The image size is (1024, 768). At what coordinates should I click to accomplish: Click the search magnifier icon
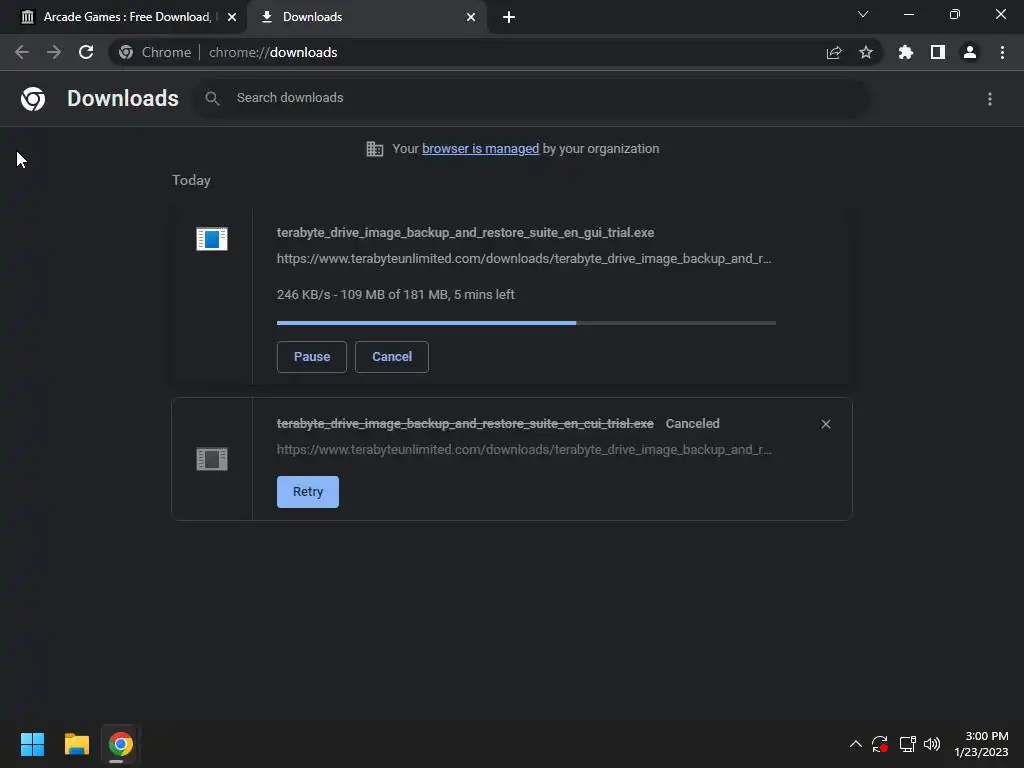pos(212,98)
